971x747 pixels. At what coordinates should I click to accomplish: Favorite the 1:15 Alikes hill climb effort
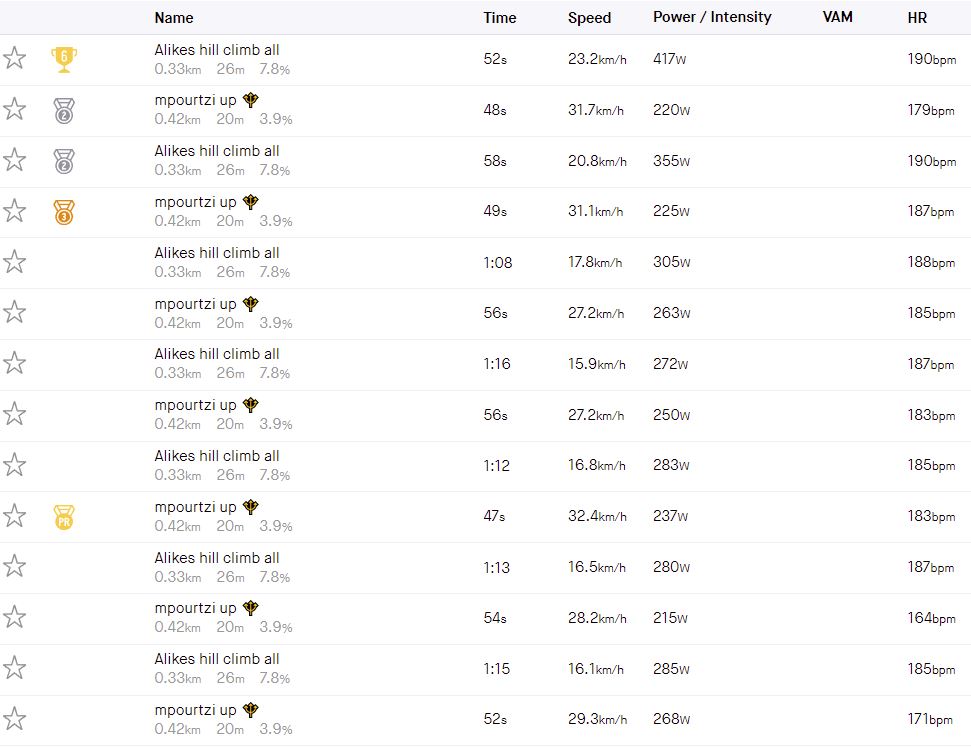pyautogui.click(x=14, y=668)
